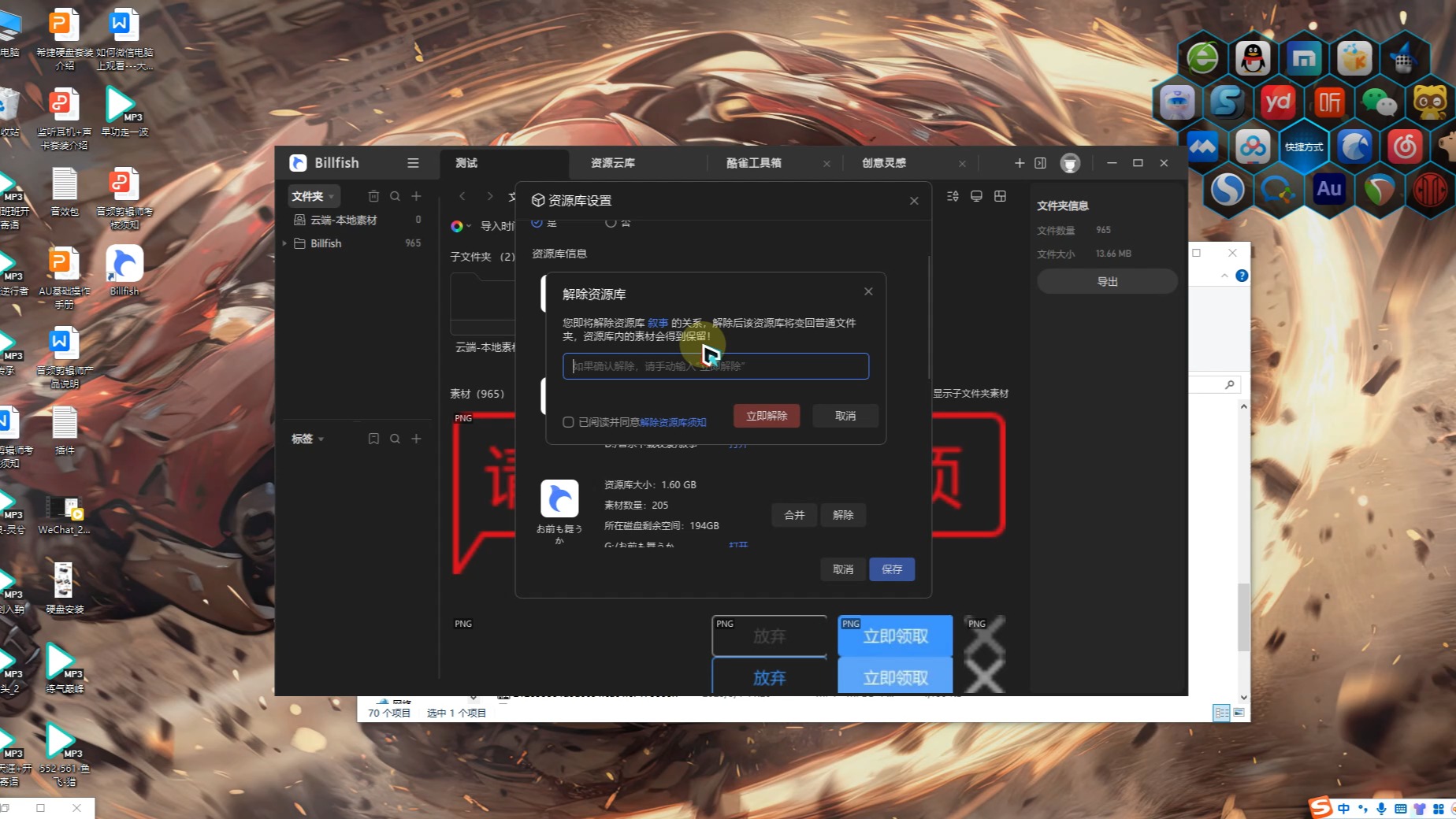This screenshot has width=1456, height=819.
Task: Switch to the 酷雀工具箱 tab
Action: [x=754, y=163]
